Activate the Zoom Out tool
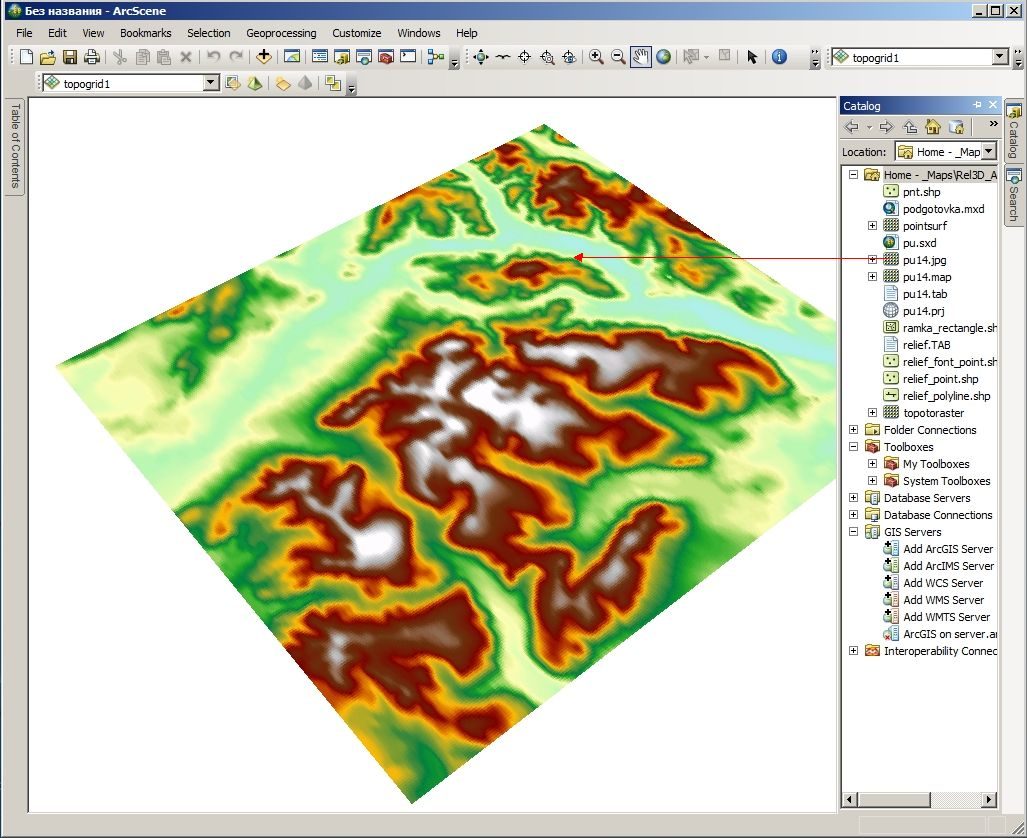Image resolution: width=1027 pixels, height=838 pixels. pos(618,57)
